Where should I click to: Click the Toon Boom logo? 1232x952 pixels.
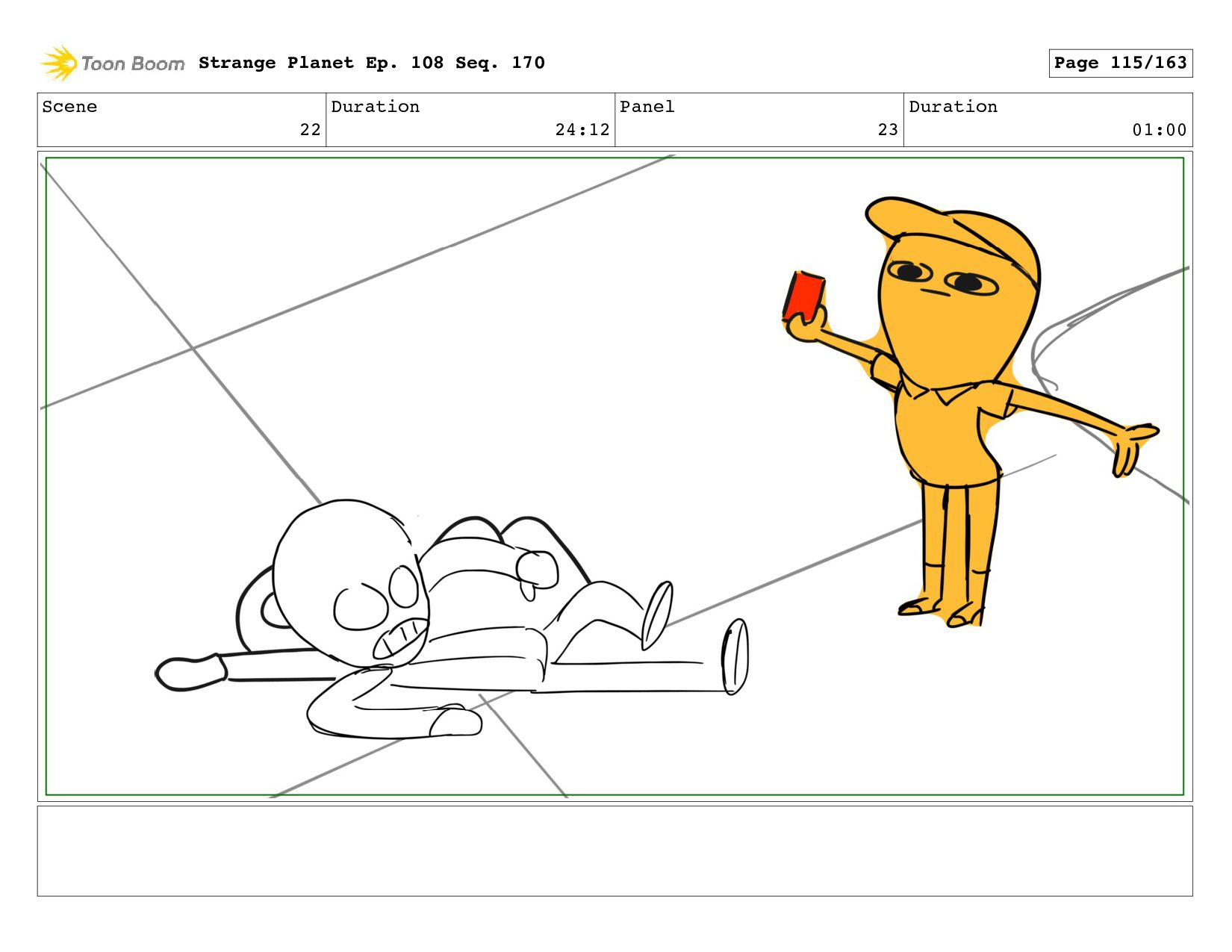tap(112, 63)
